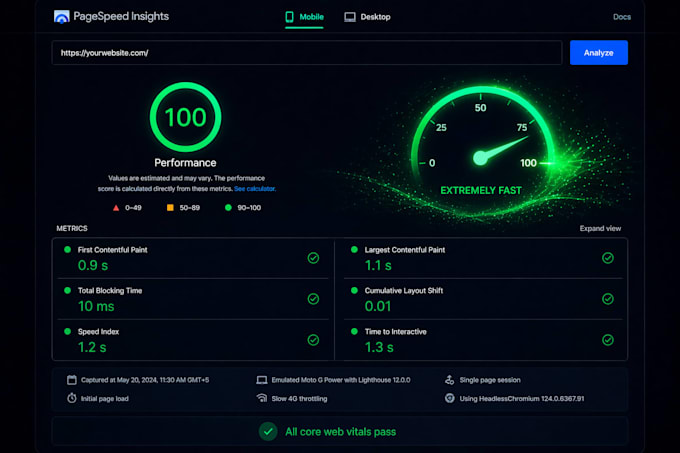Click the Mobile phone icon in the tab

pos(289,17)
